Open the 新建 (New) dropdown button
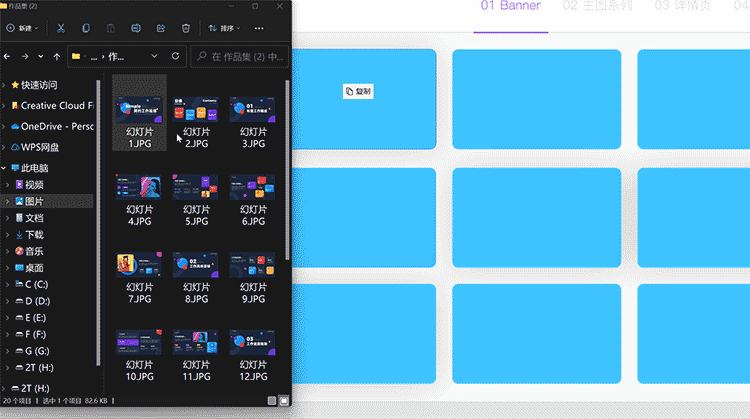The width and height of the screenshot is (750, 419). pyautogui.click(x=22, y=28)
